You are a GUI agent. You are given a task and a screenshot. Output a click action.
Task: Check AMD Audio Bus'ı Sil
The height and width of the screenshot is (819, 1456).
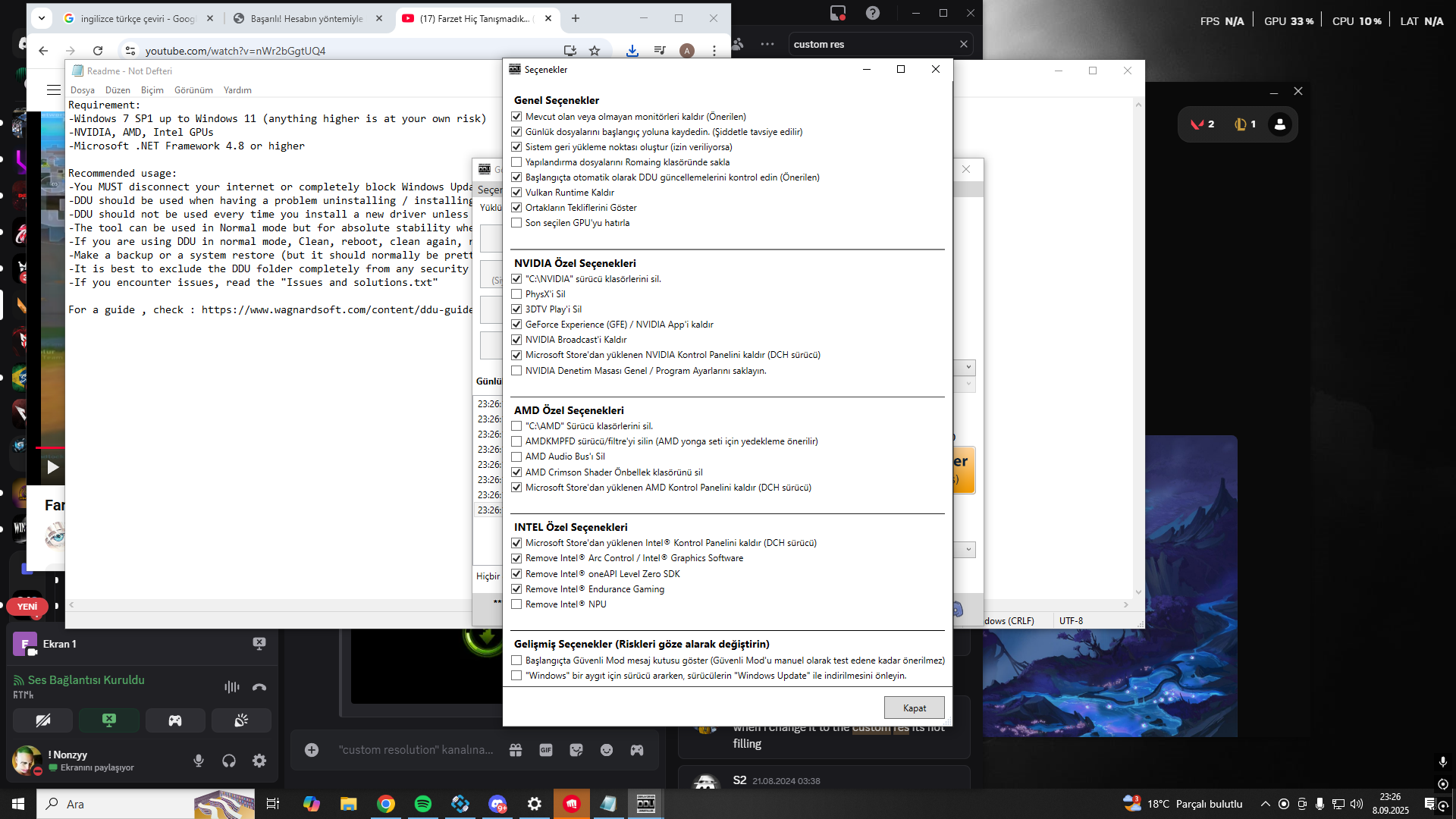pyautogui.click(x=516, y=457)
